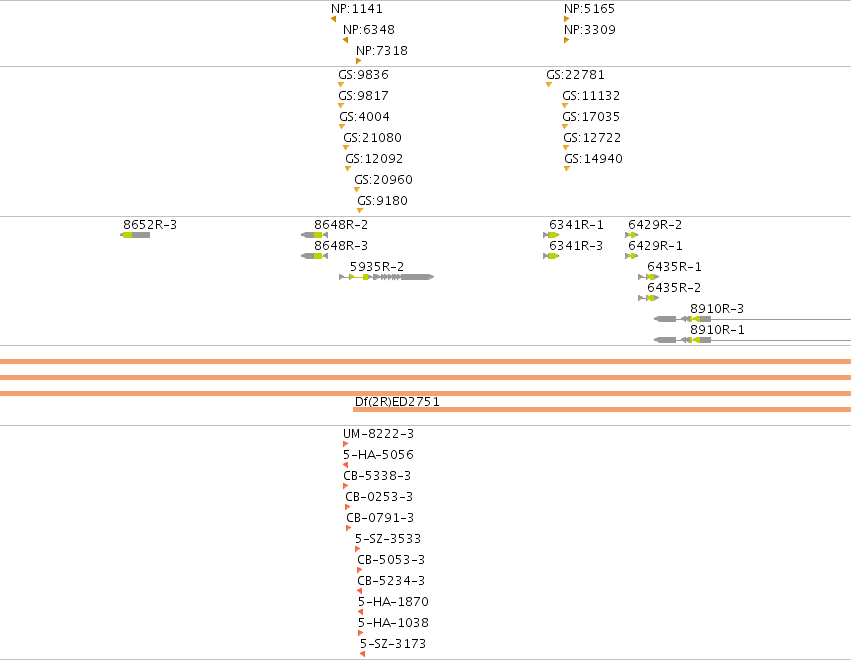Open the 6435R-1 transcript label
This screenshot has width=851, height=660.
(674, 267)
